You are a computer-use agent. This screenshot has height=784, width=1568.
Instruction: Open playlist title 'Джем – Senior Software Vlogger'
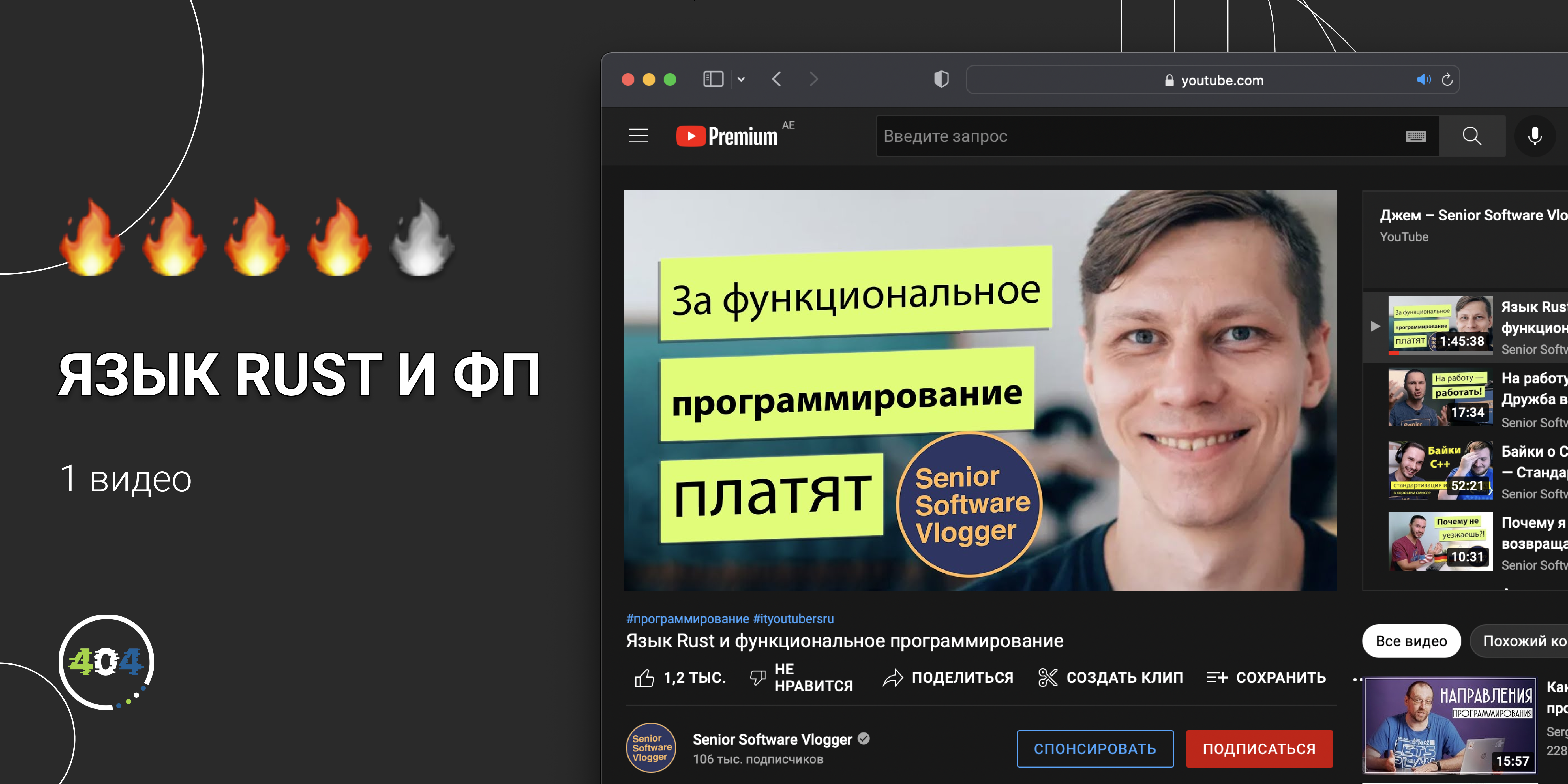[x=1473, y=215]
